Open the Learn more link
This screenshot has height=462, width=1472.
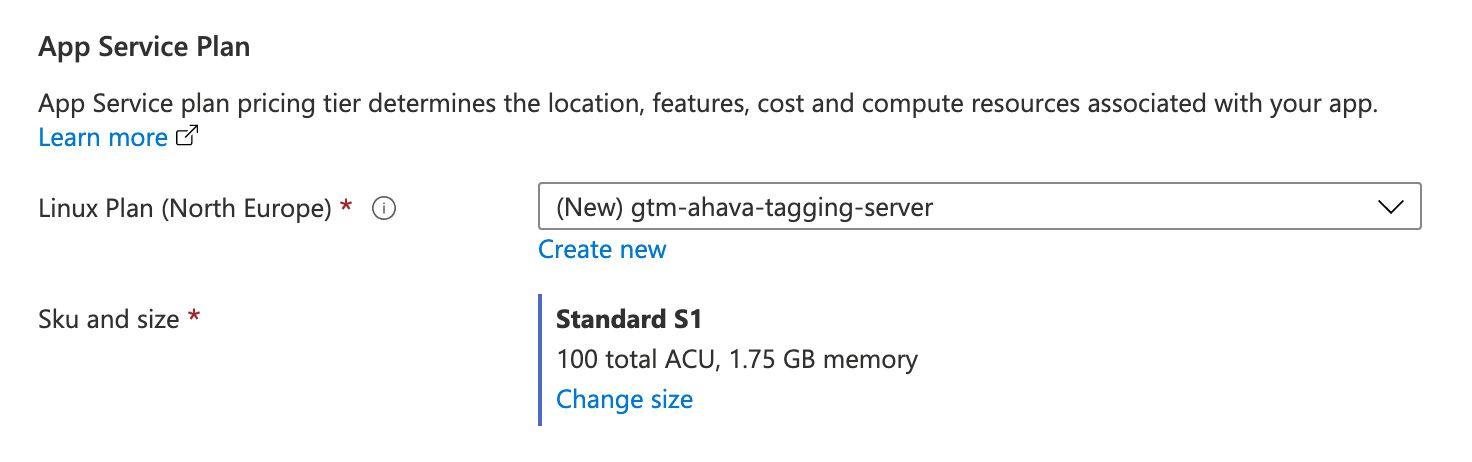(103, 138)
